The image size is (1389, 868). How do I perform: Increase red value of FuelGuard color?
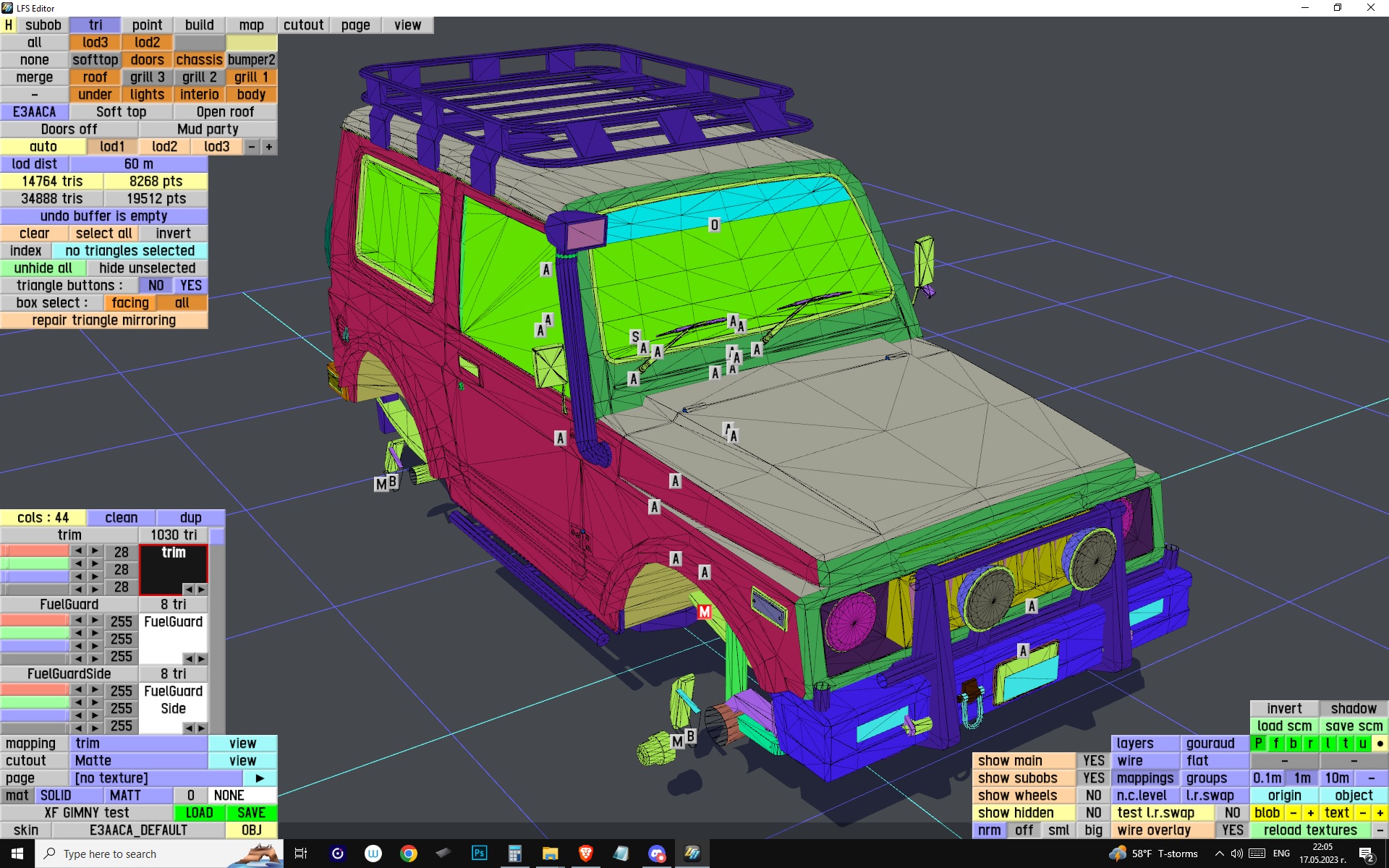[x=95, y=621]
